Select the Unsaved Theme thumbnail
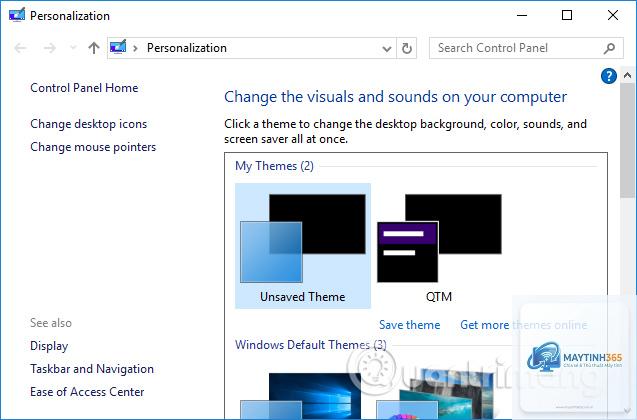The width and height of the screenshot is (637, 420). (303, 246)
